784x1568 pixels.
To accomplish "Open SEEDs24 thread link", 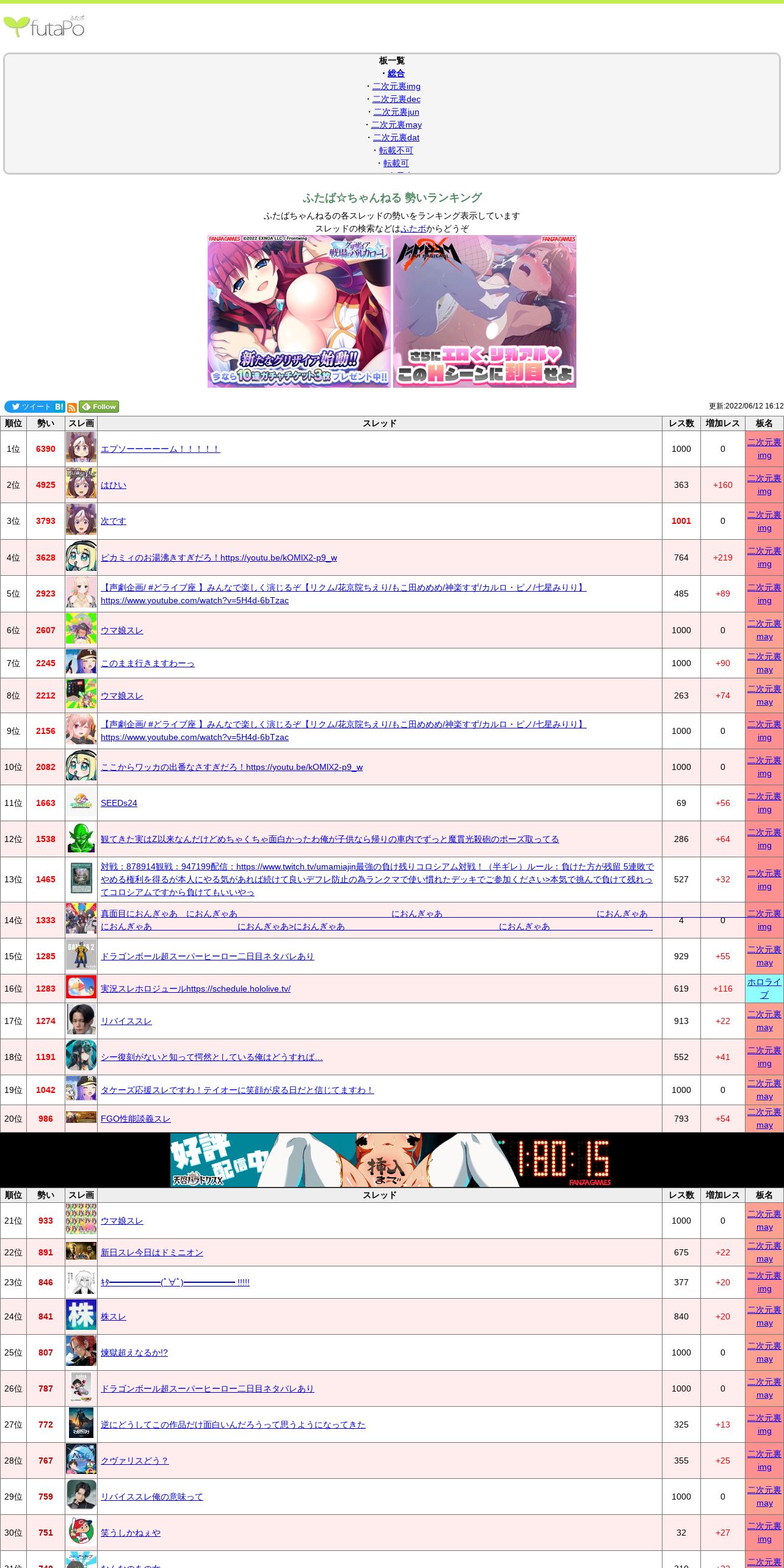I will (119, 803).
